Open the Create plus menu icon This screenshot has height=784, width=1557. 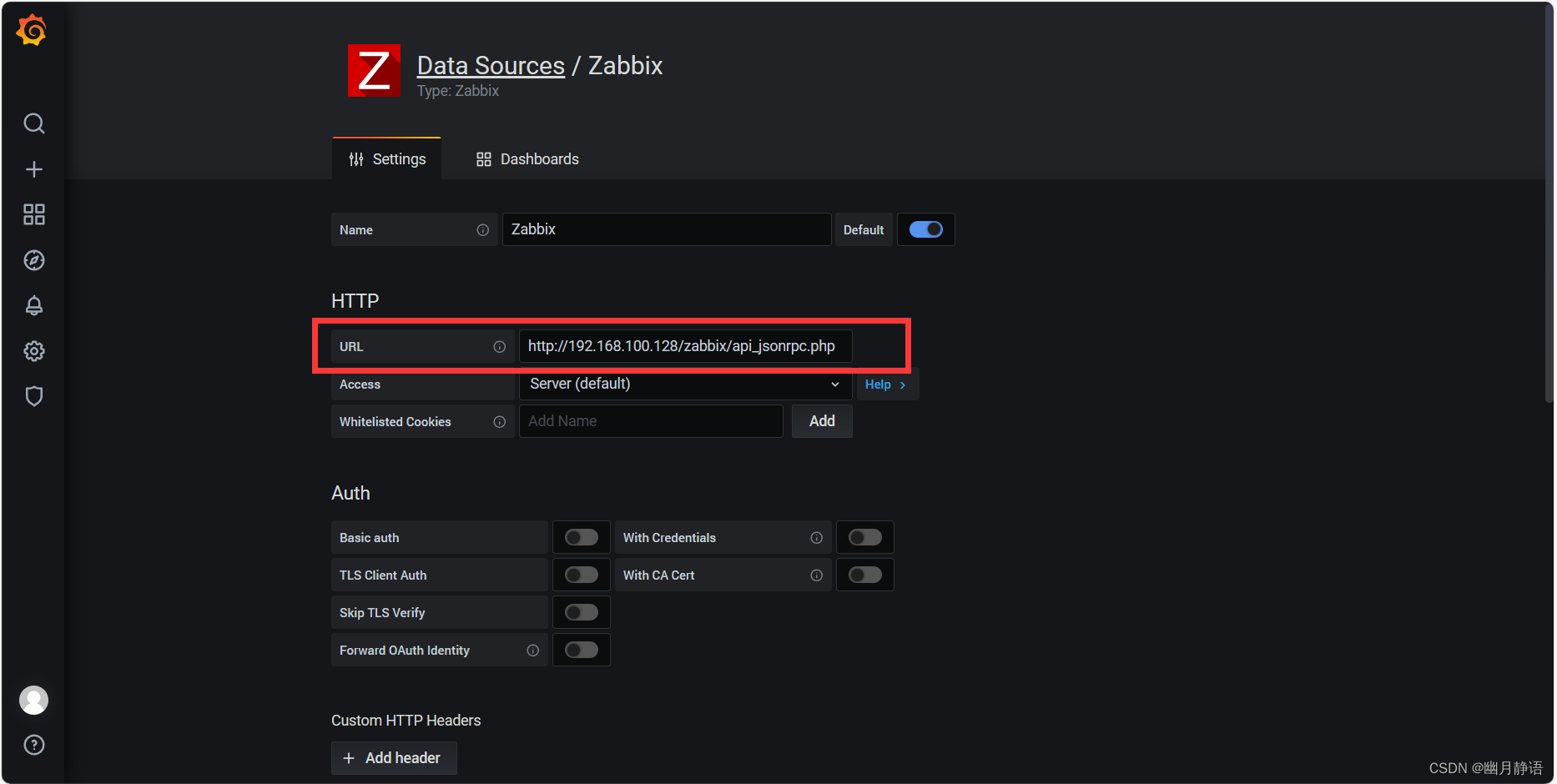click(34, 169)
